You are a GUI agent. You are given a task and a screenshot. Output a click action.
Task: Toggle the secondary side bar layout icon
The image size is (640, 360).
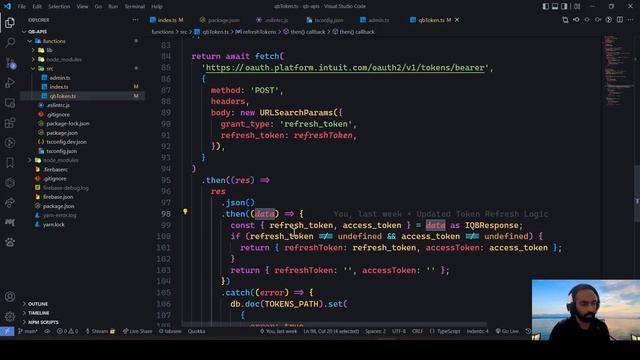coord(564,6)
